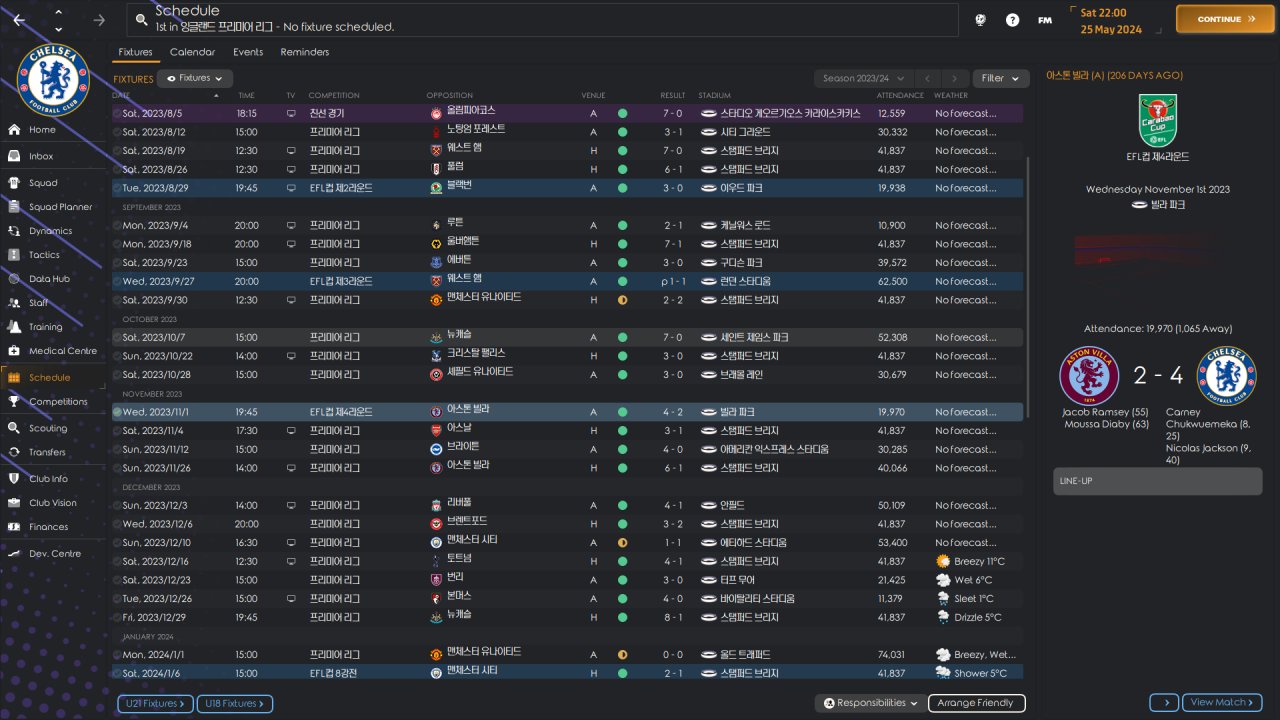Screen dimensions: 1280x720
Task: Open the Medical Centre section
Action: (x=62, y=351)
